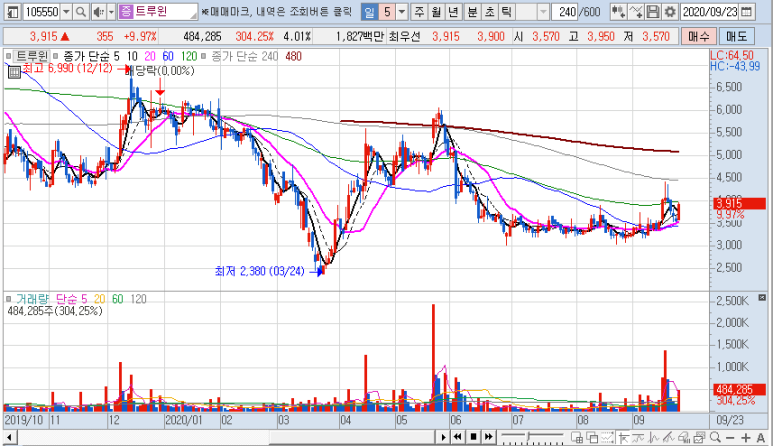The height and width of the screenshot is (446, 773).
Task: Click the A text annotation icon
Action: (x=761, y=438)
